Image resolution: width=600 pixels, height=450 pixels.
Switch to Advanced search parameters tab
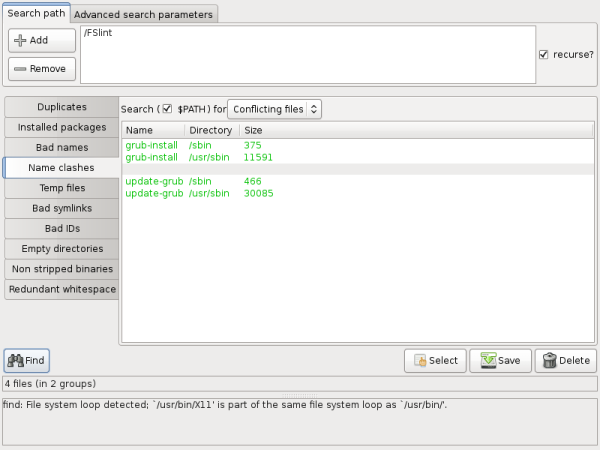coord(144,15)
